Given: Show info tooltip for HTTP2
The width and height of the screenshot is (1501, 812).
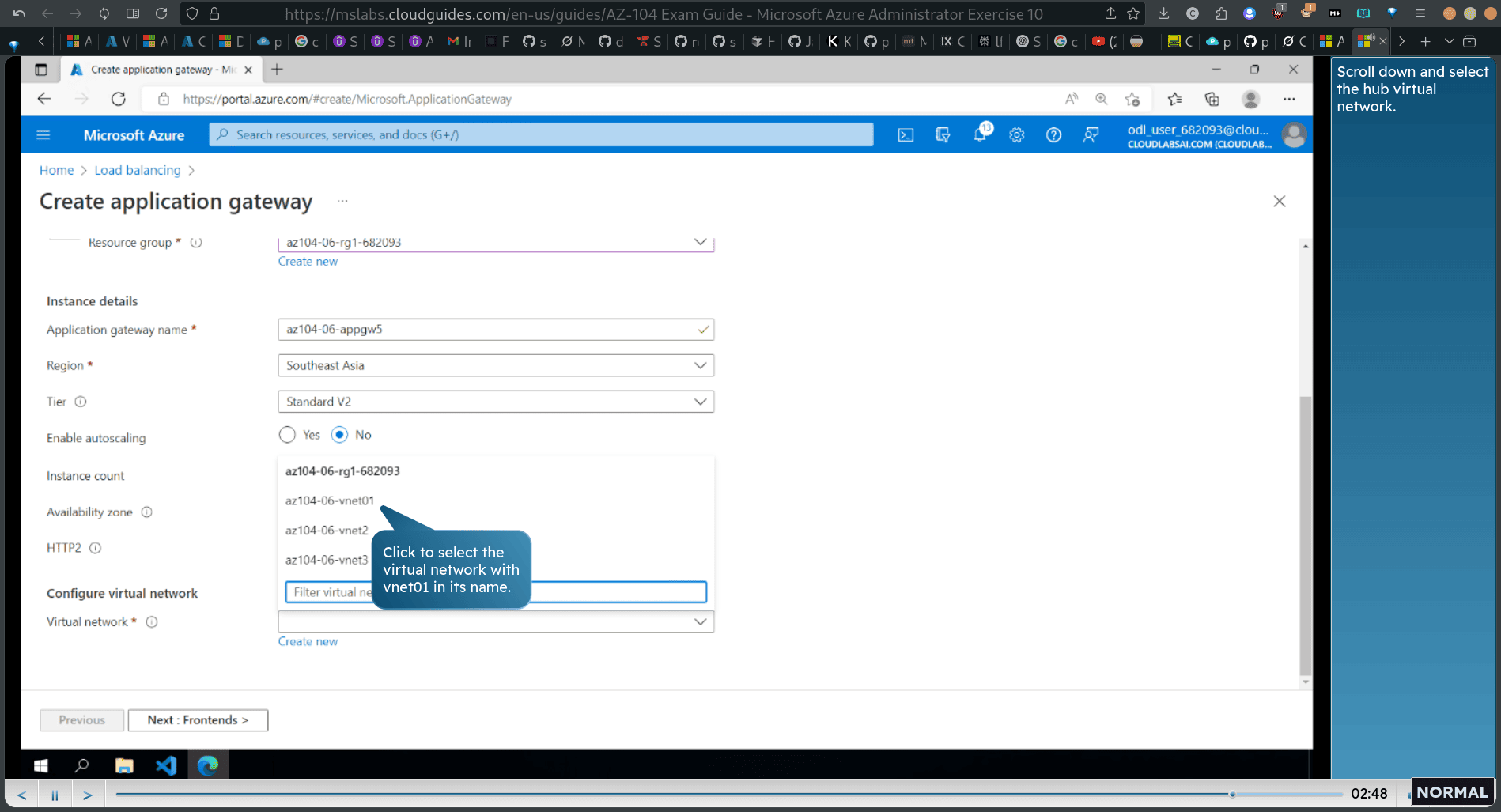Looking at the screenshot, I should [95, 548].
